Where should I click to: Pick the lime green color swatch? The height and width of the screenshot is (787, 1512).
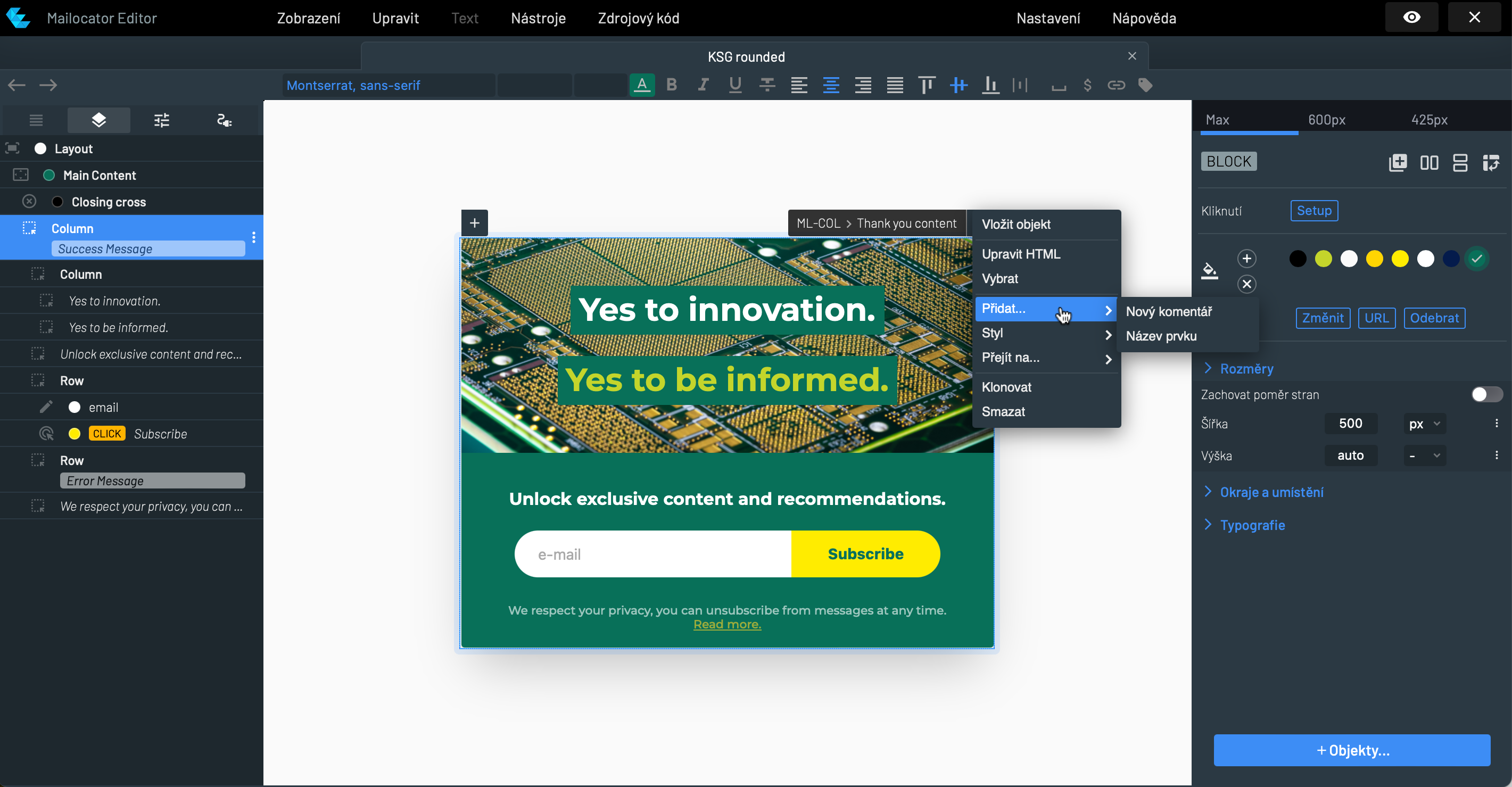1323,258
